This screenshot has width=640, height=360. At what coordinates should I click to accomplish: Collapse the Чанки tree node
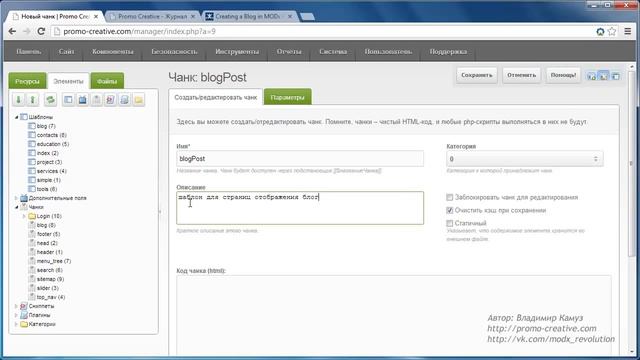click(16, 207)
